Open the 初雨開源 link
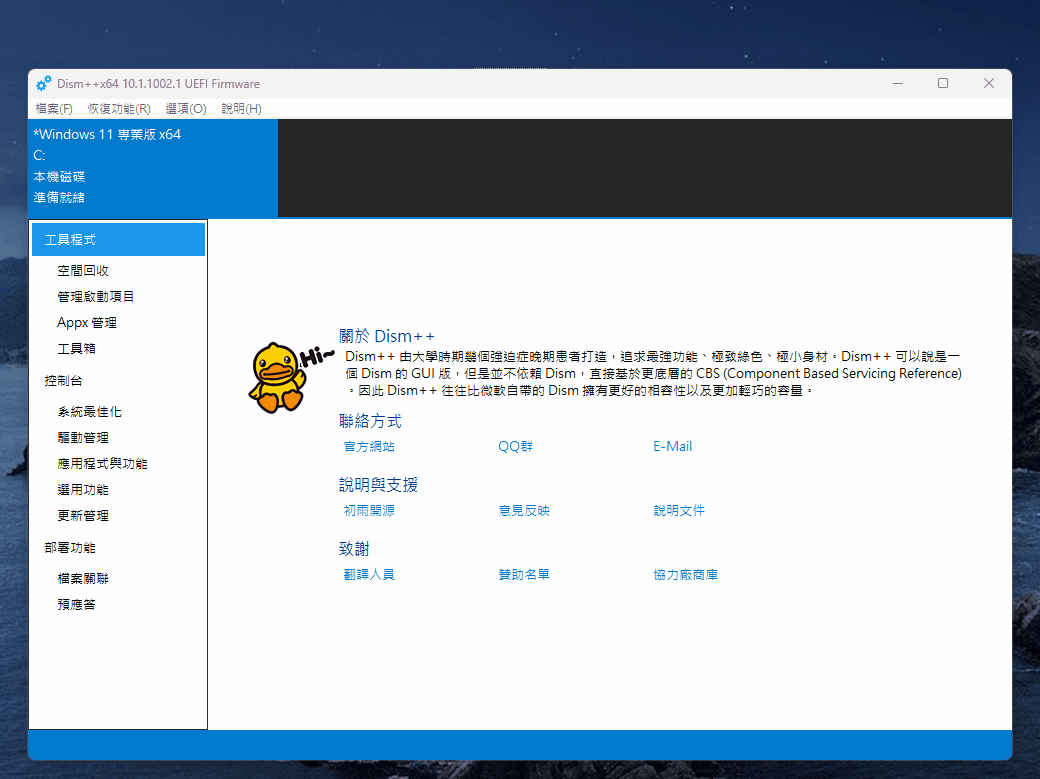The width and height of the screenshot is (1040, 779). (369, 511)
